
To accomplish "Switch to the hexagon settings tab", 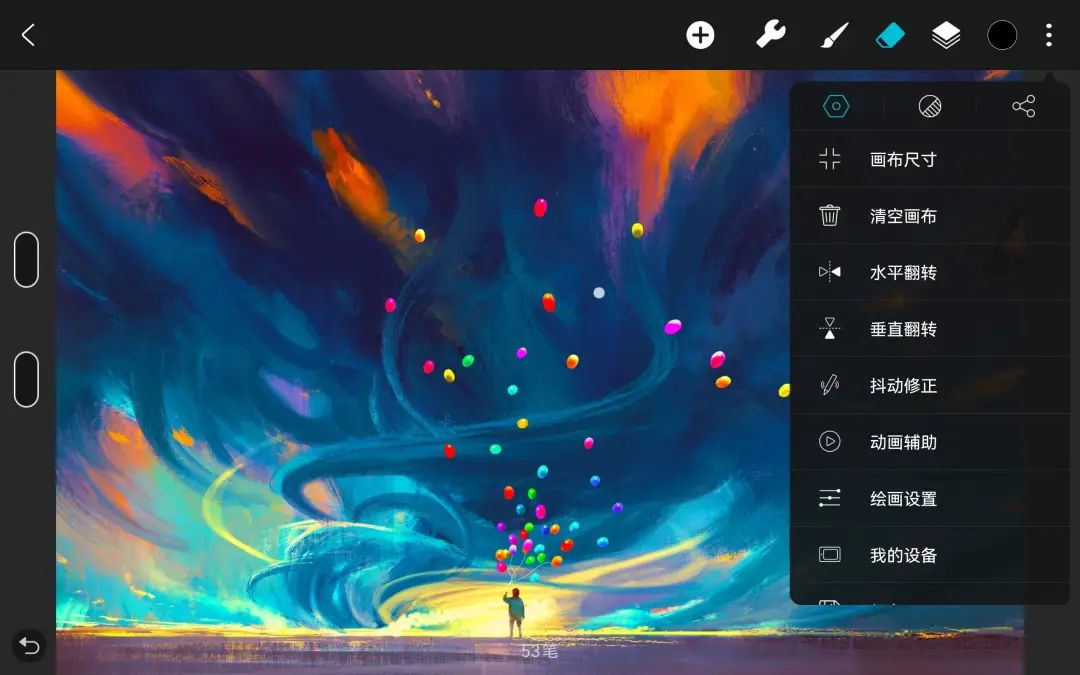I will pos(836,106).
